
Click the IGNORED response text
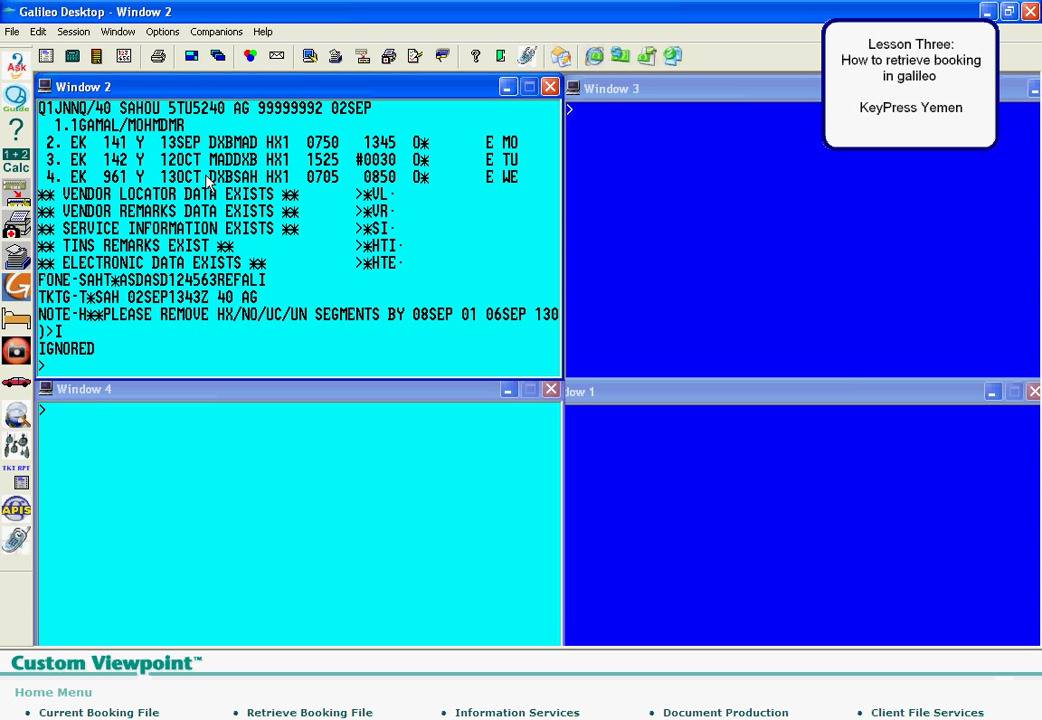[66, 349]
